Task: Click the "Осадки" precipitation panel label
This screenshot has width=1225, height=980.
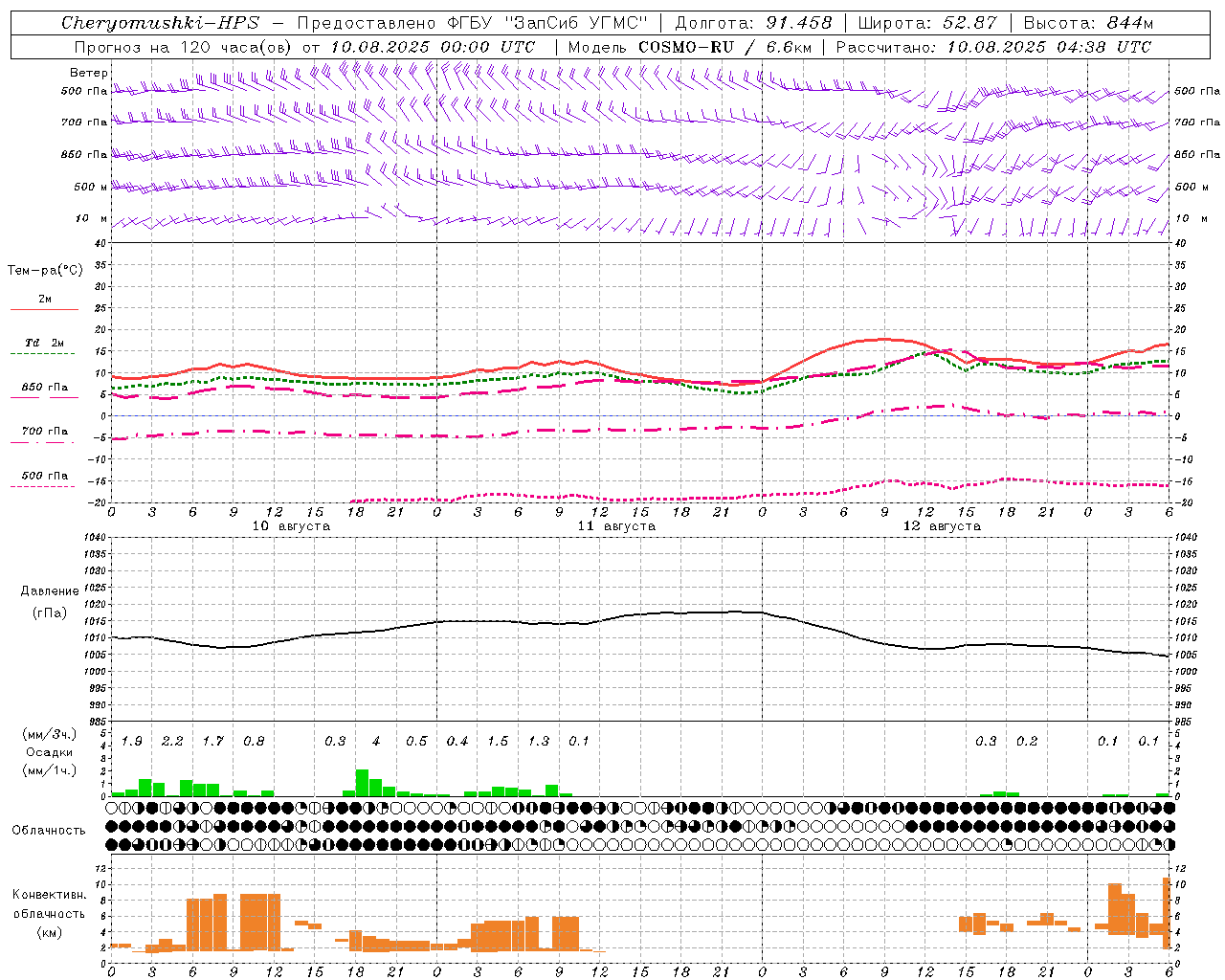Action: [x=50, y=752]
